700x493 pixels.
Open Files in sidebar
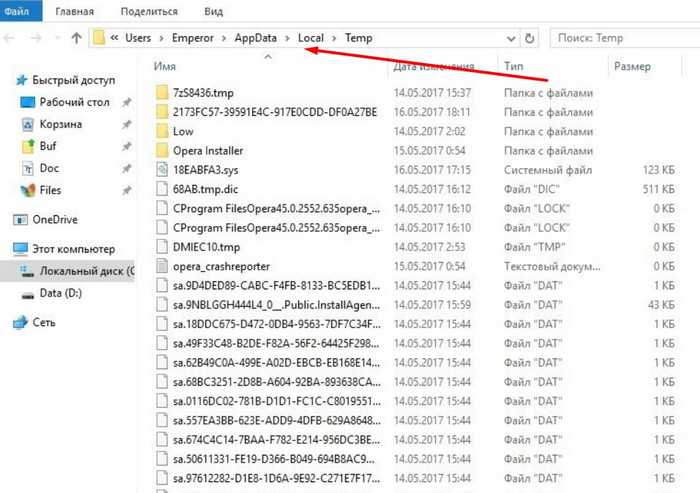pyautogui.click(x=50, y=190)
